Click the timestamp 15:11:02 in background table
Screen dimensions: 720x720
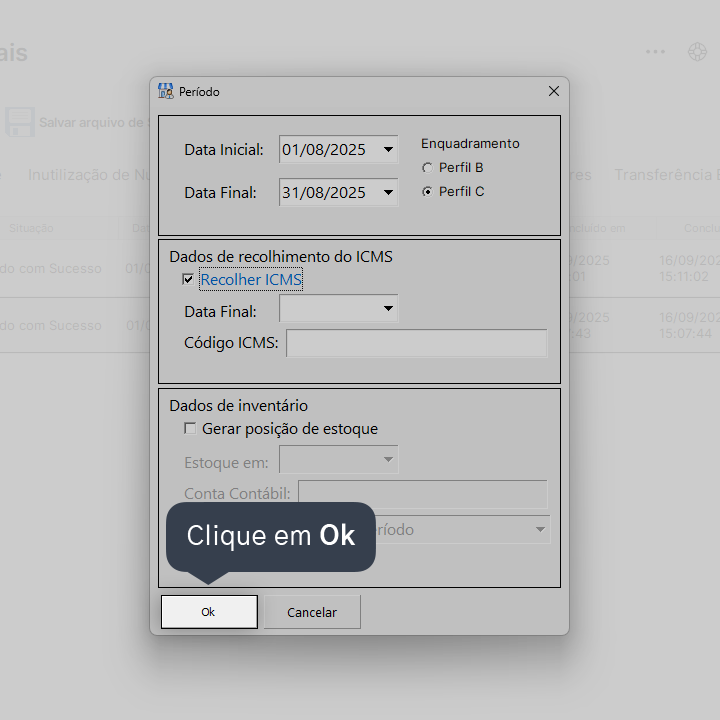684,276
